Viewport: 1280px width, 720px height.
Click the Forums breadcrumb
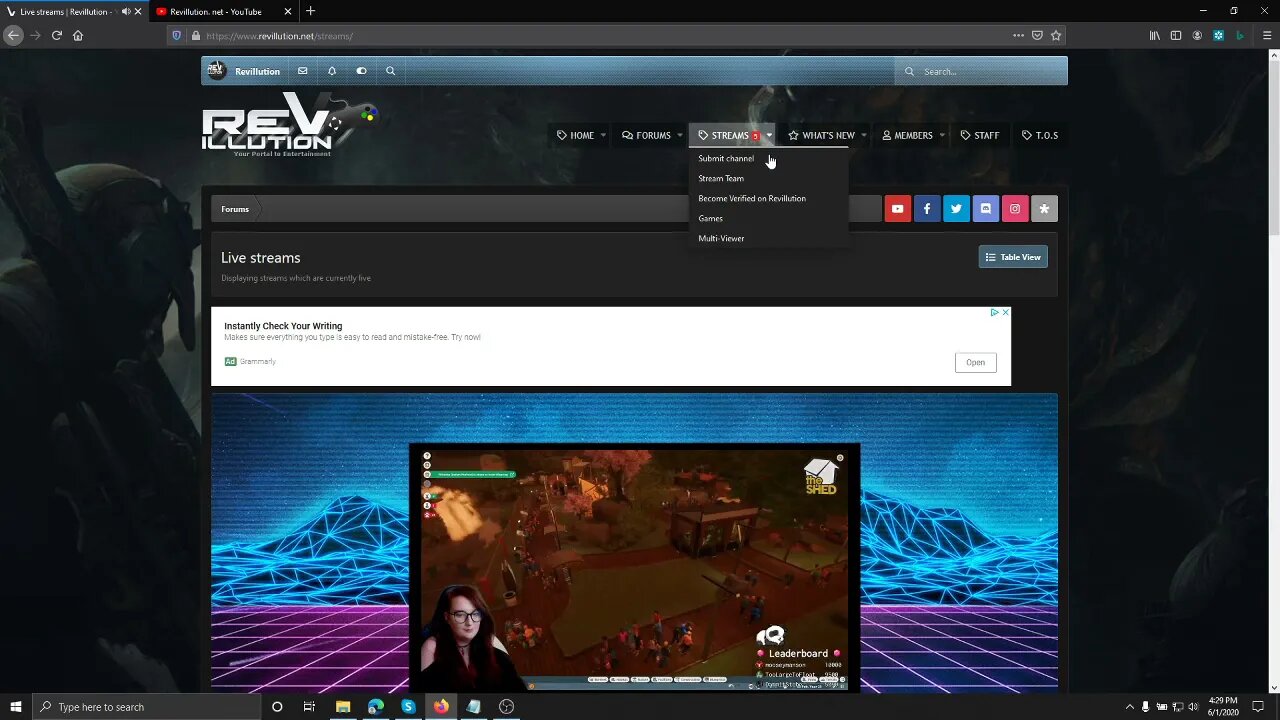[x=235, y=209]
